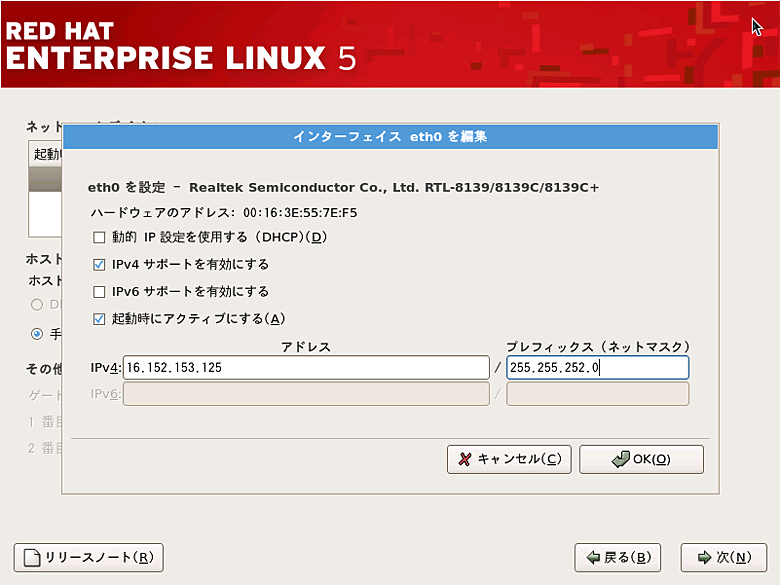Click the インターフェイス eth0 を編集 title bar
The height and width of the screenshot is (585, 780).
tap(390, 136)
